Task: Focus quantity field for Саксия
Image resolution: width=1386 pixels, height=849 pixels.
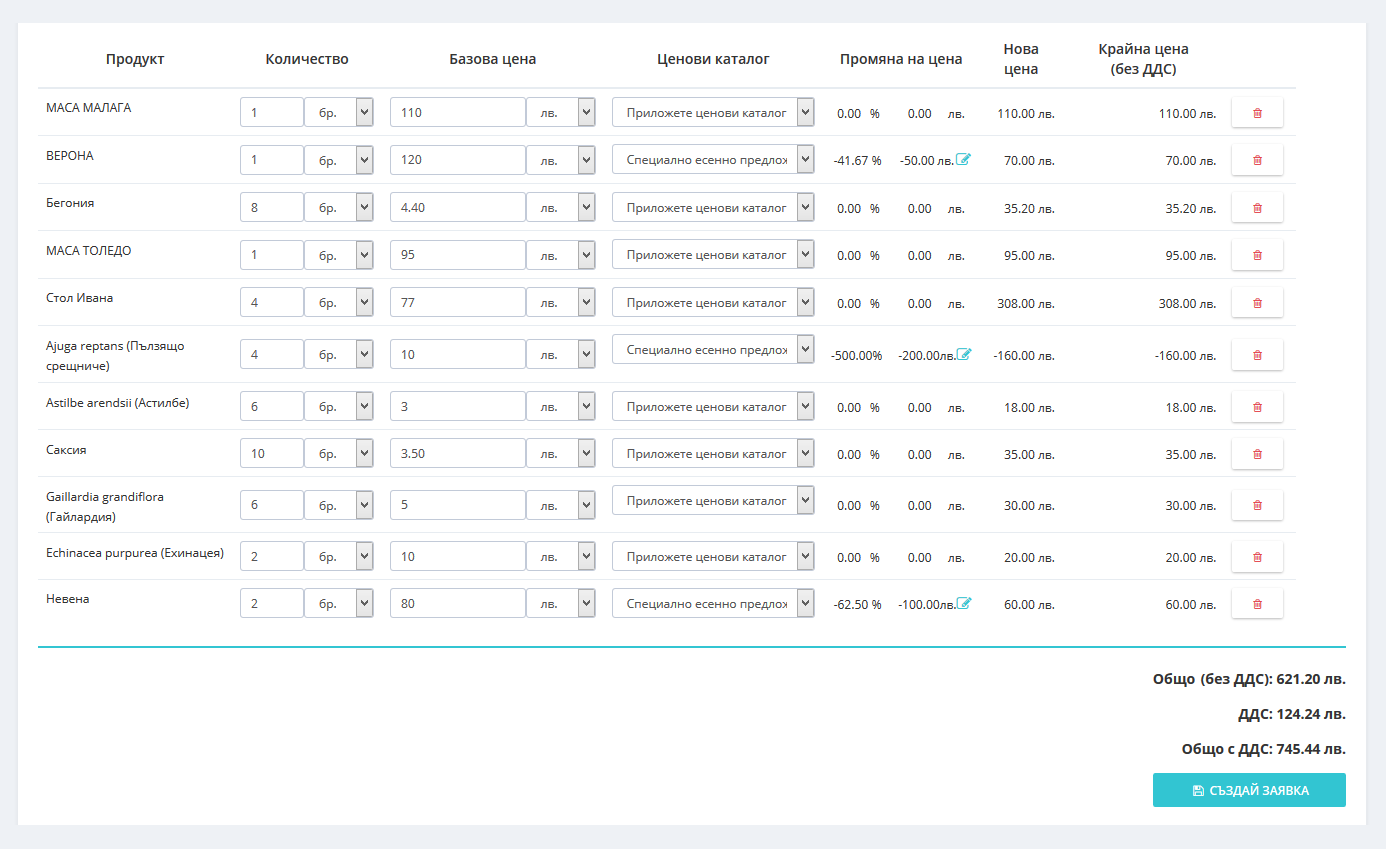Action: (272, 453)
